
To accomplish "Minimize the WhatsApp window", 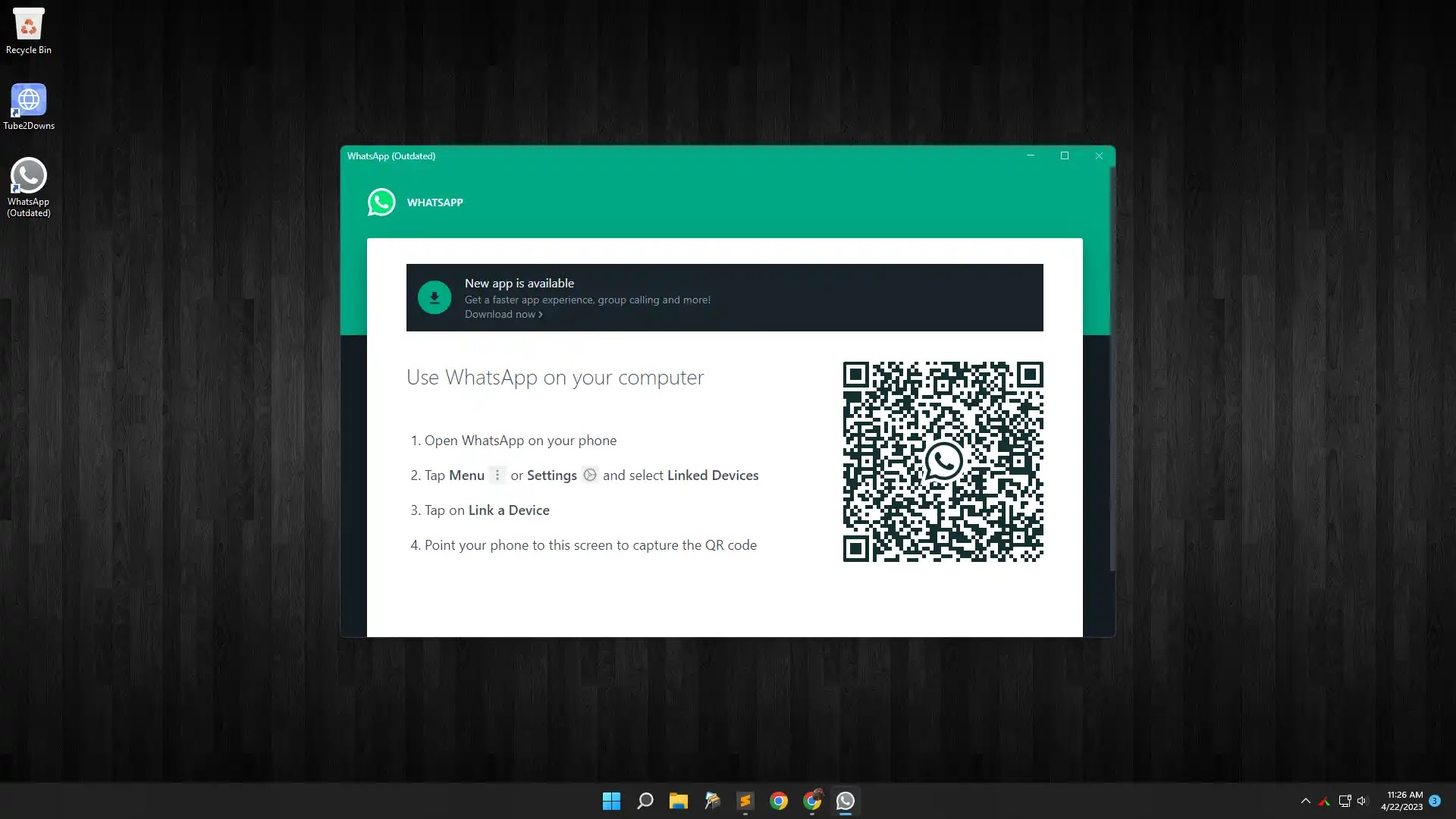I will pyautogui.click(x=1031, y=155).
